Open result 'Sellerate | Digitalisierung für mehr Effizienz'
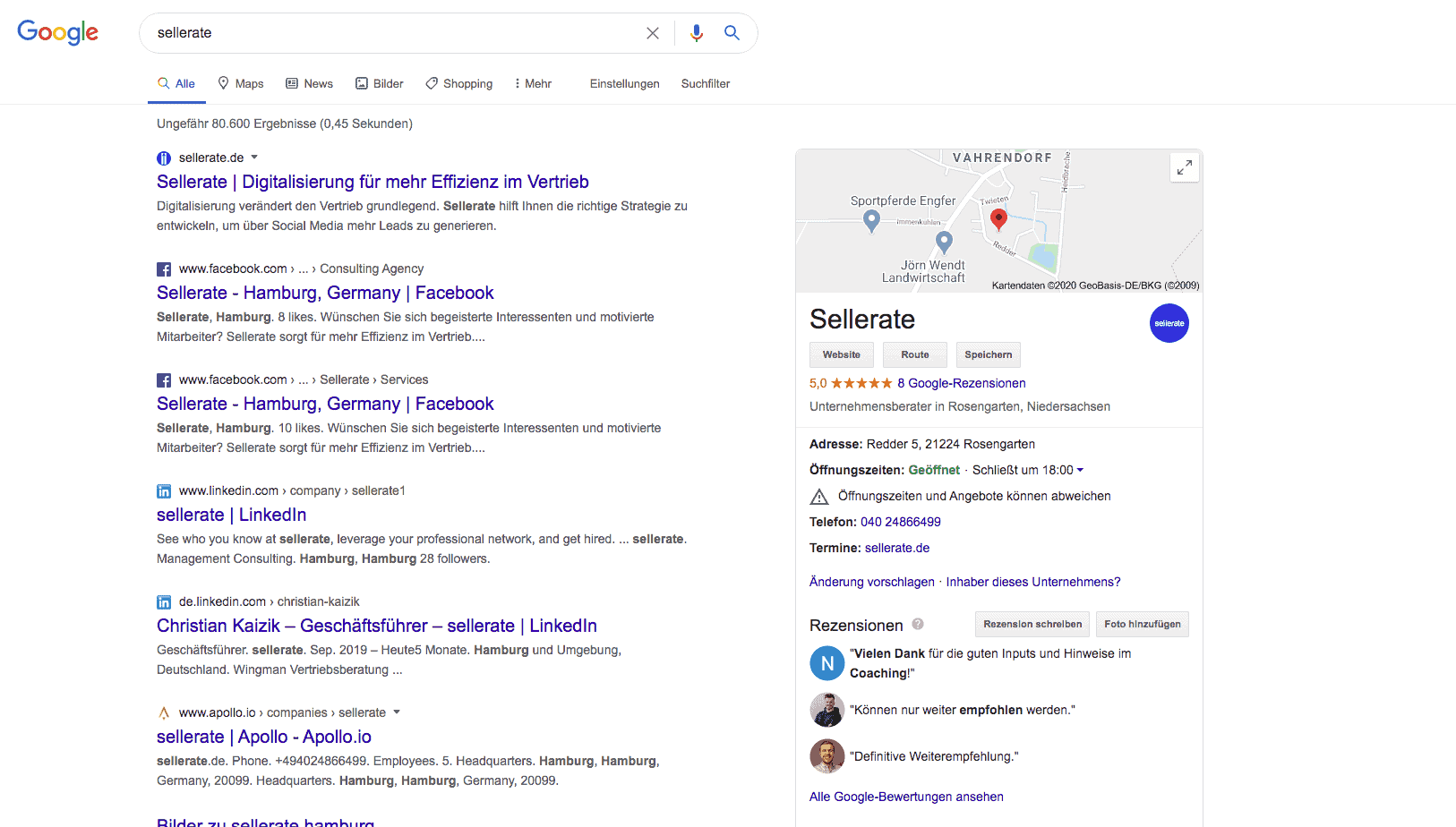The image size is (1456, 827). point(373,182)
